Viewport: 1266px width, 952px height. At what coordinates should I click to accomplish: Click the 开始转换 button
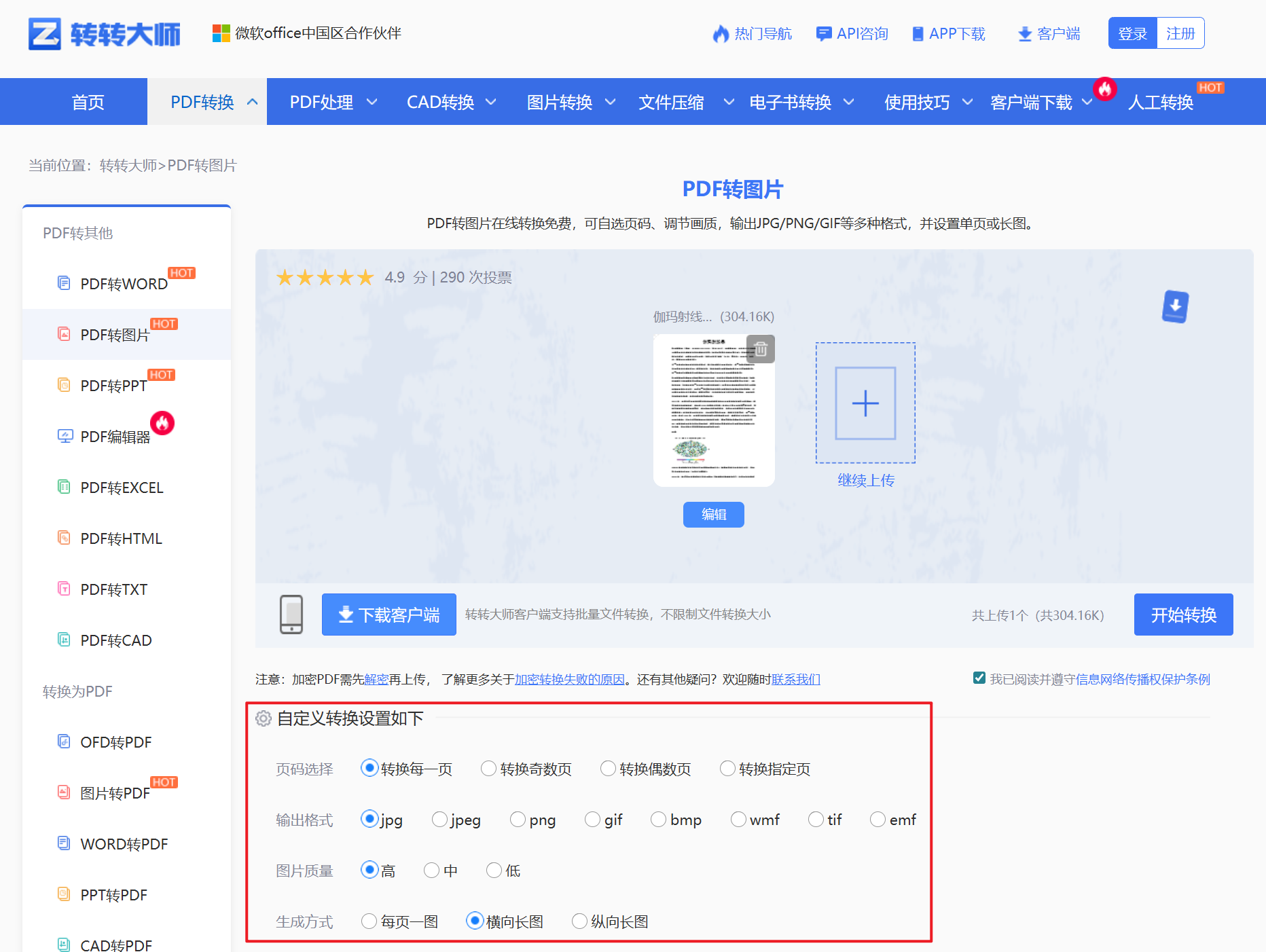(x=1183, y=615)
